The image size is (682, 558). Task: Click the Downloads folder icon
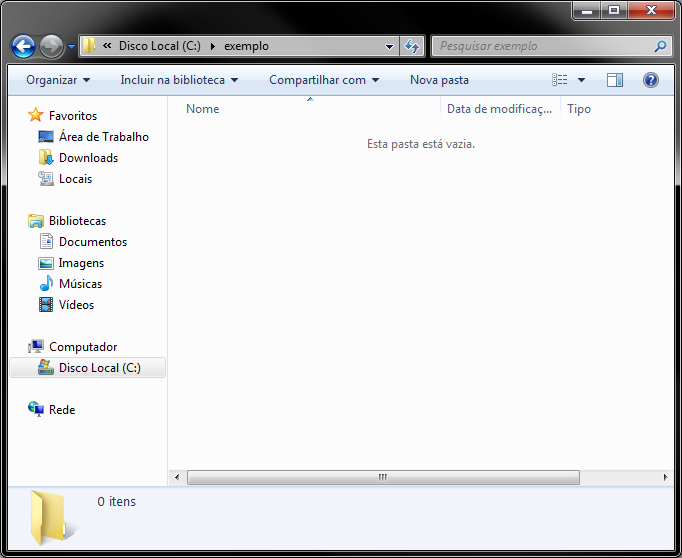tap(46, 157)
